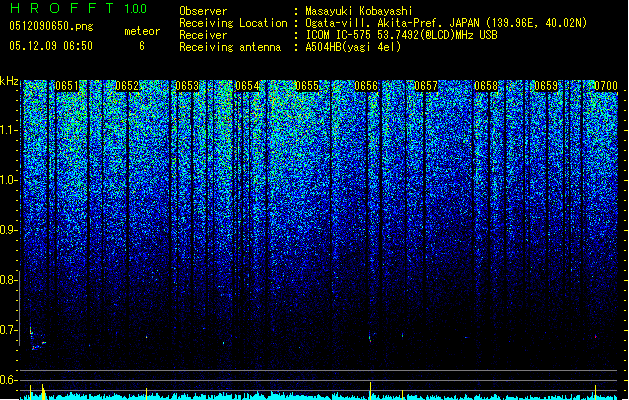Click the meteor echo trace before 0651
This screenshot has height=400, width=629.
coord(37,337)
